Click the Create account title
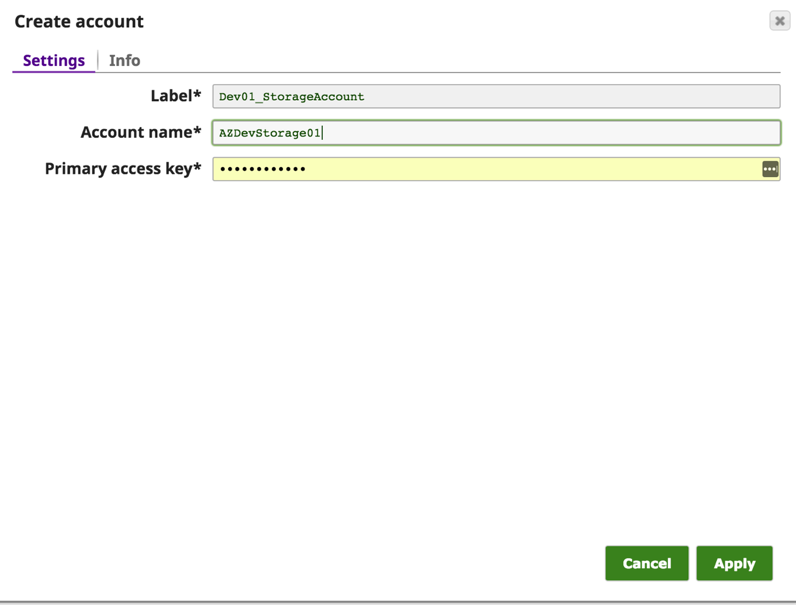The image size is (796, 605). point(79,21)
